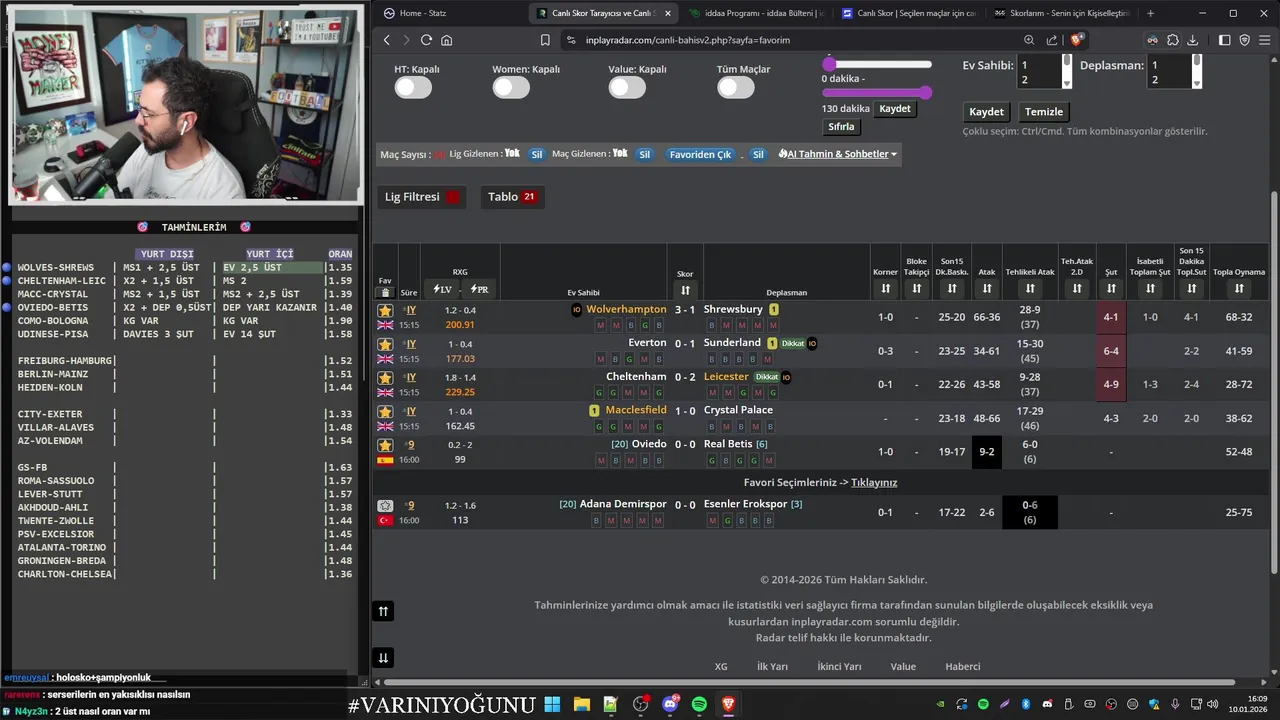
Task: Open the Deplasman selection list
Action: pos(1175,72)
